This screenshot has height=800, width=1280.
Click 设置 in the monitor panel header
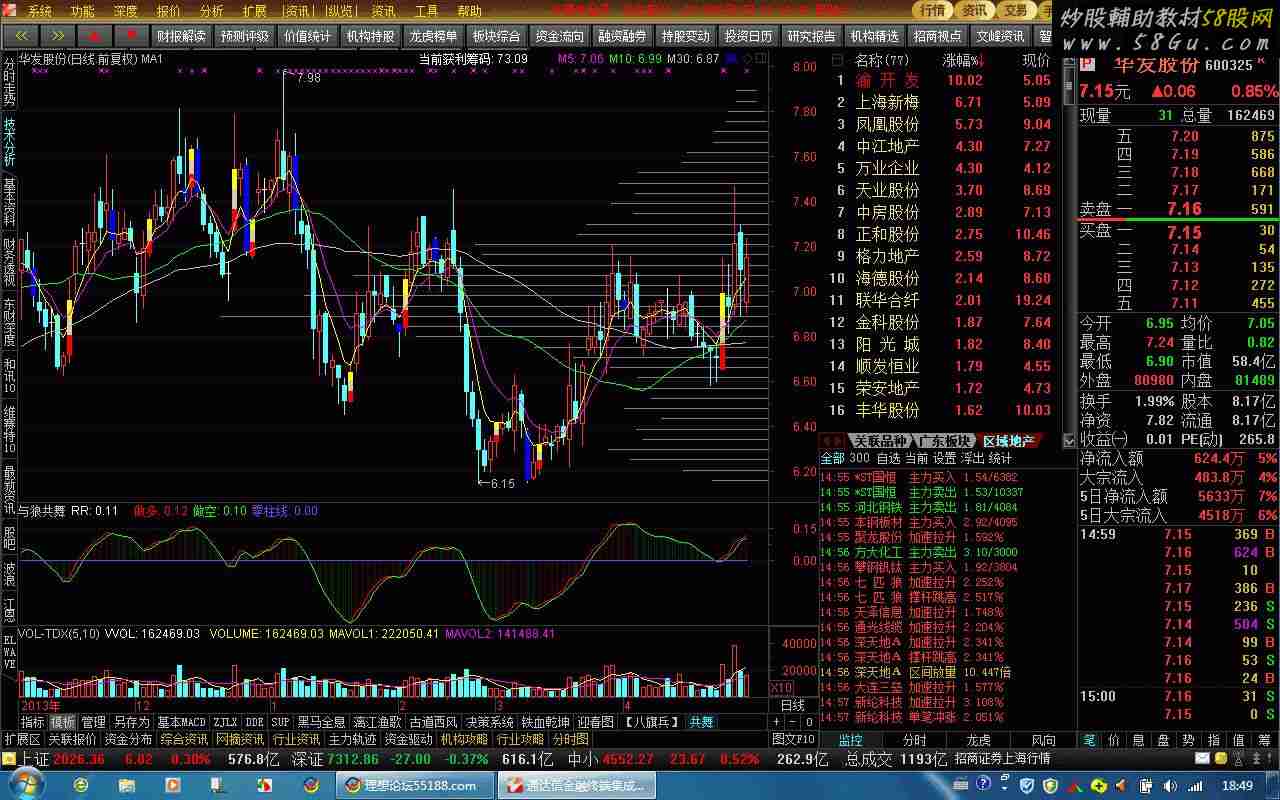(944, 458)
